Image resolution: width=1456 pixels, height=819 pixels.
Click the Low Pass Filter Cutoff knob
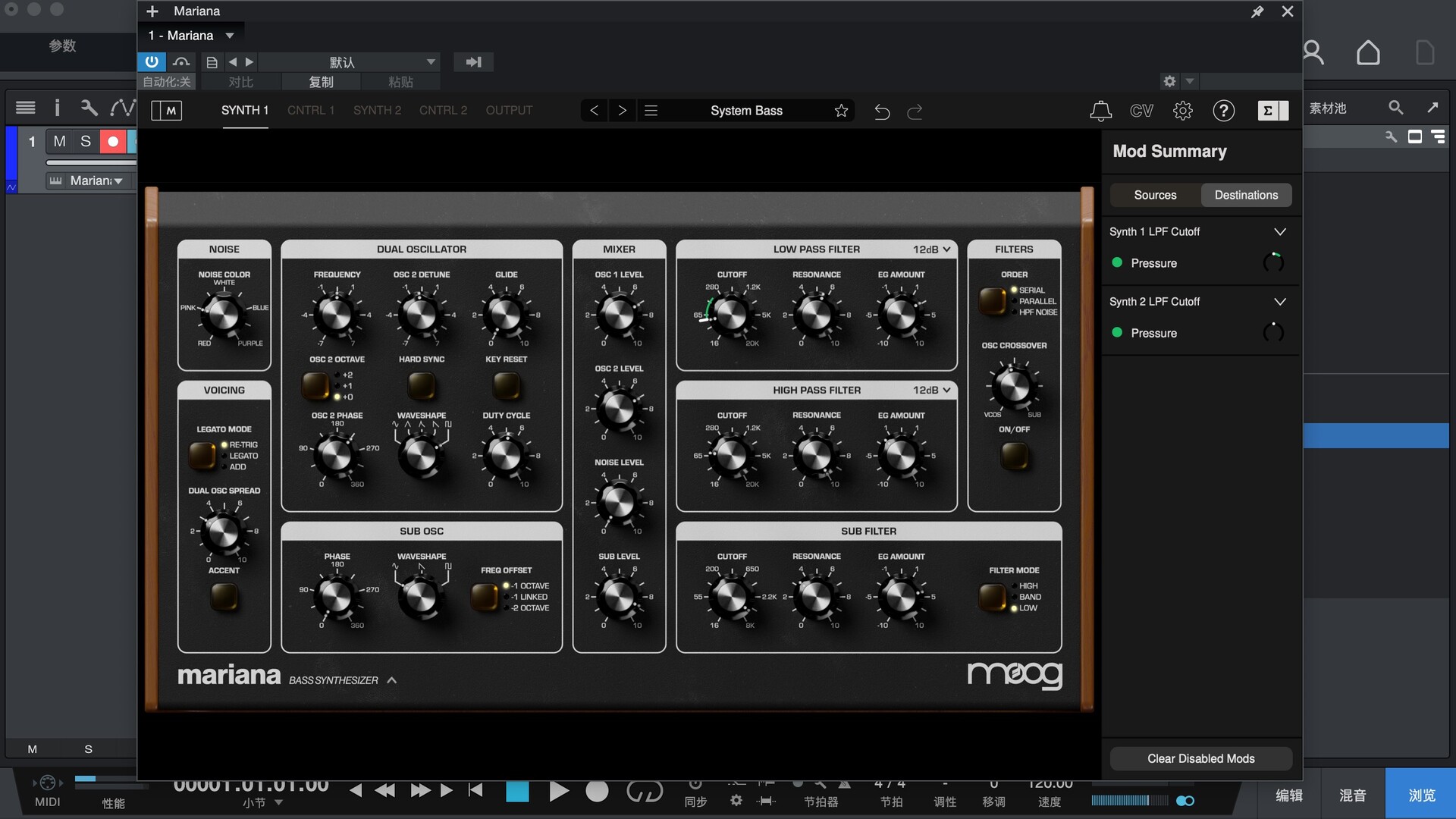tap(731, 315)
